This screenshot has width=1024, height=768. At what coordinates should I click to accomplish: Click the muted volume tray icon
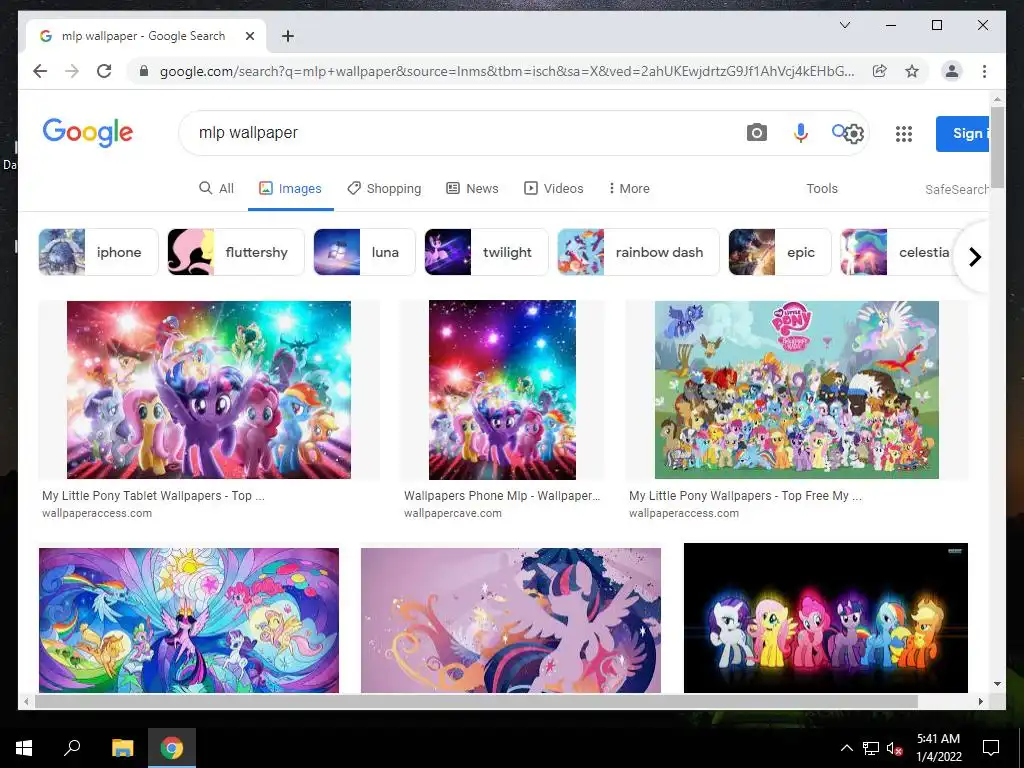[x=895, y=748]
